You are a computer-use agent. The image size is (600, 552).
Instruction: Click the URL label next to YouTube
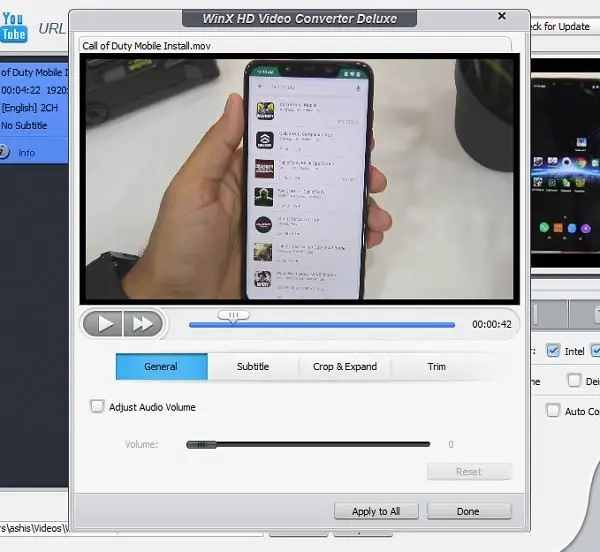(x=52, y=29)
